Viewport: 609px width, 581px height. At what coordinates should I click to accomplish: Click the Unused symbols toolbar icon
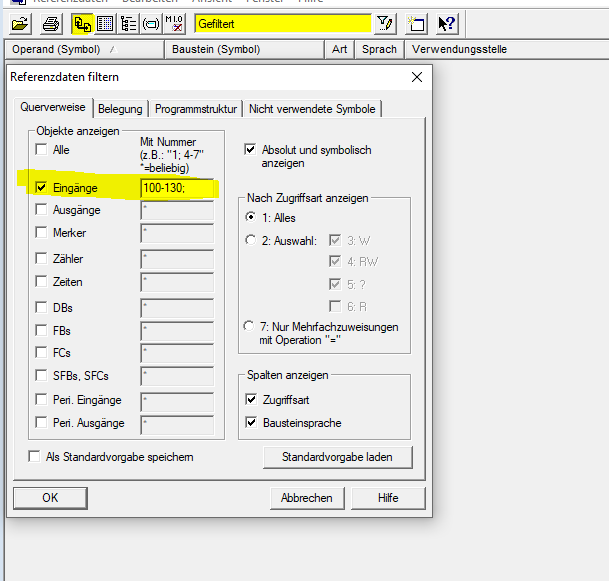click(x=151, y=24)
